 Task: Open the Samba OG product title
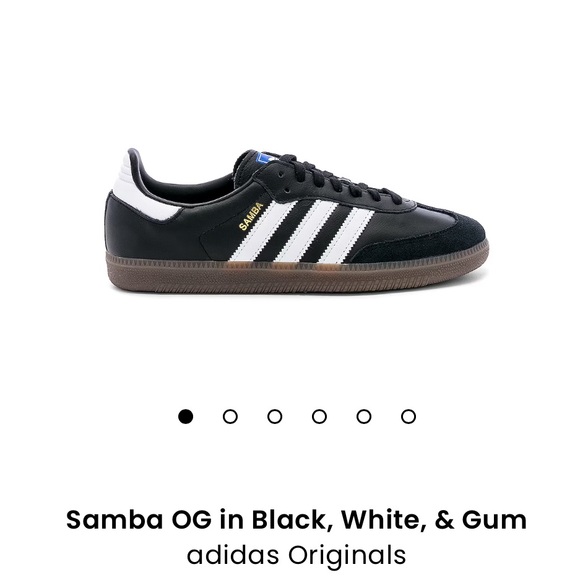296,519
